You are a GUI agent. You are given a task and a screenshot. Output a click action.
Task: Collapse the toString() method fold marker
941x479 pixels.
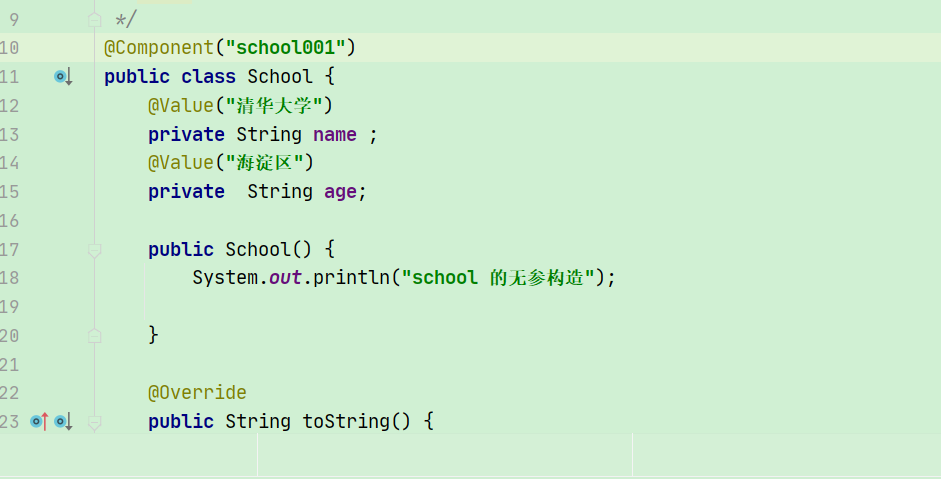(94, 423)
